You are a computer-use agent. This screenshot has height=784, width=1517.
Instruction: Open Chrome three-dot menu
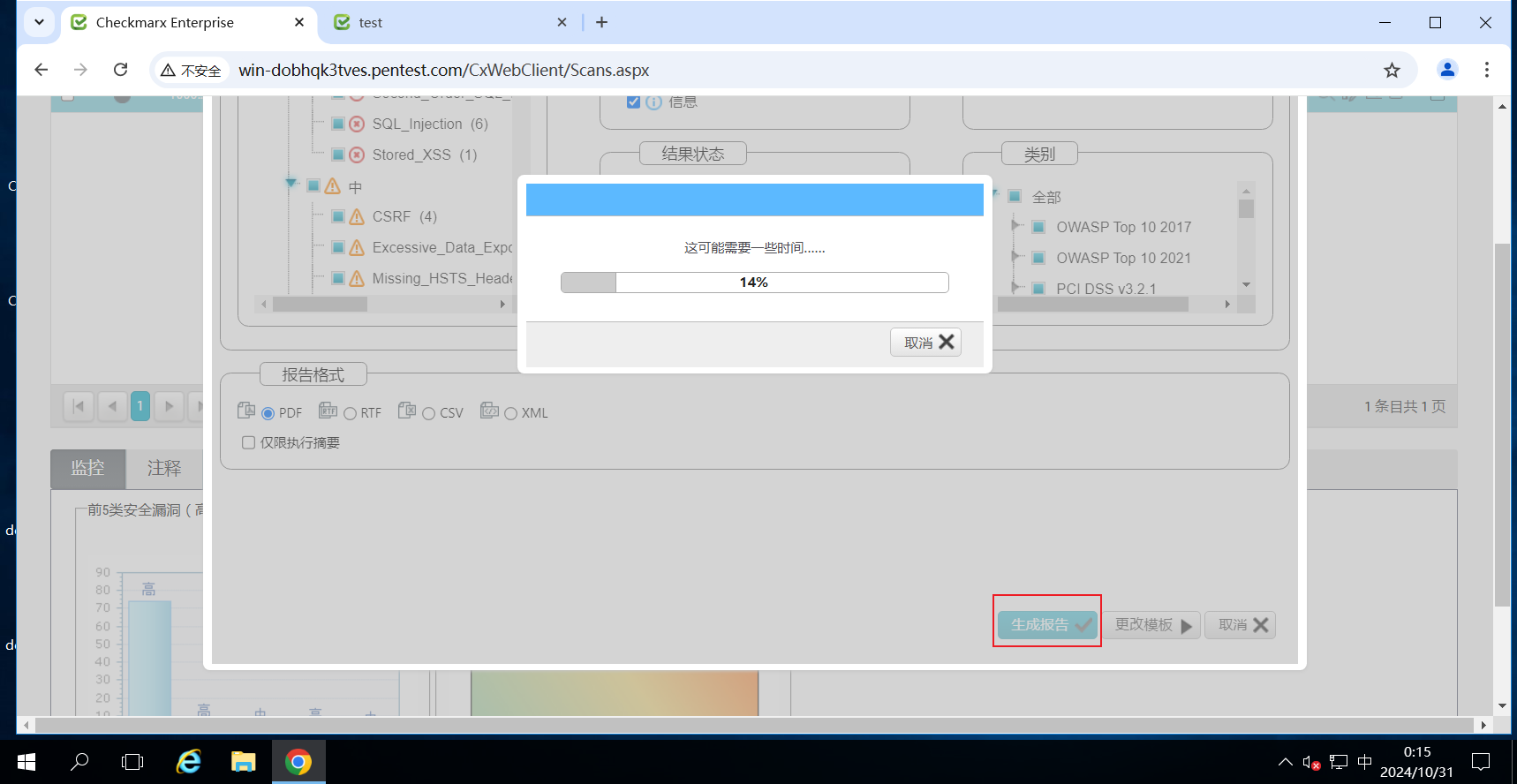pos(1487,70)
